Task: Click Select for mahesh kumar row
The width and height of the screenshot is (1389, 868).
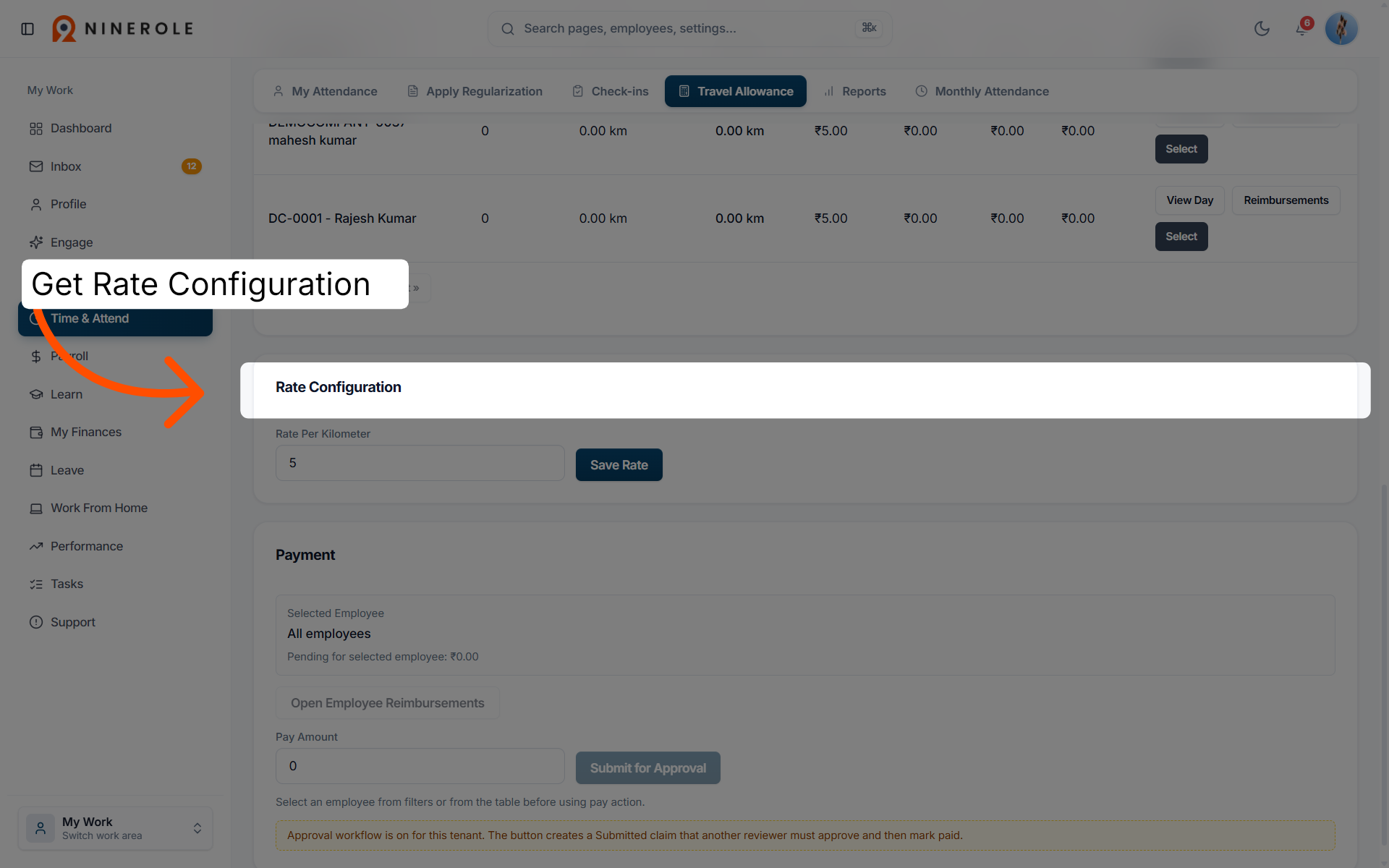Action: tap(1181, 149)
